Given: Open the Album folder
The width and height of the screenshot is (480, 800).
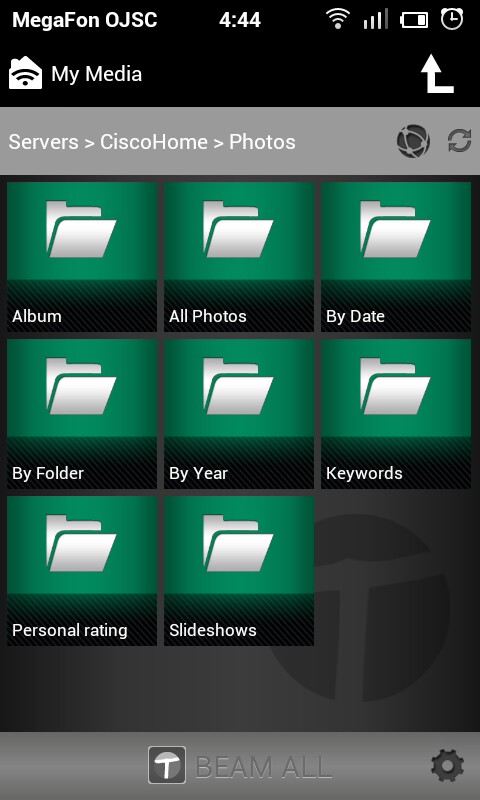Looking at the screenshot, I should point(82,257).
